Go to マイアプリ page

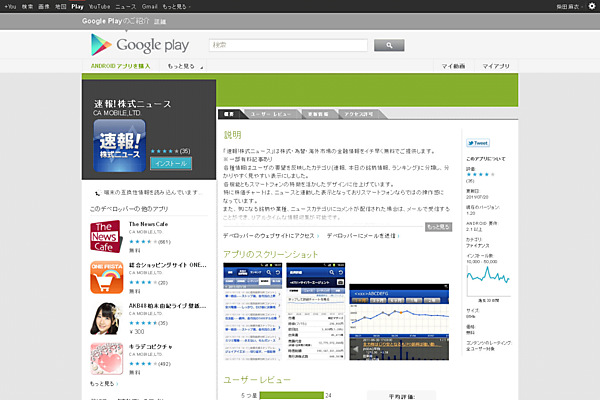(x=495, y=66)
